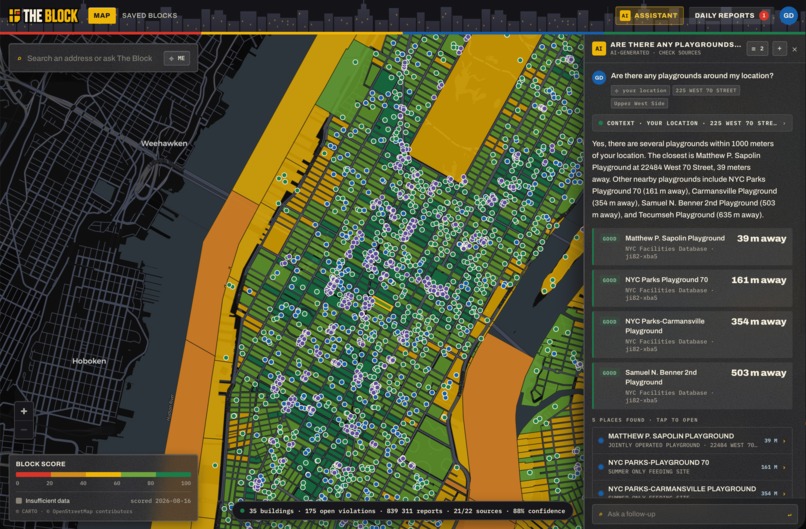Screen dimensions: 806x529
Task: Open the GD user avatar menu
Action: (x=788, y=15)
